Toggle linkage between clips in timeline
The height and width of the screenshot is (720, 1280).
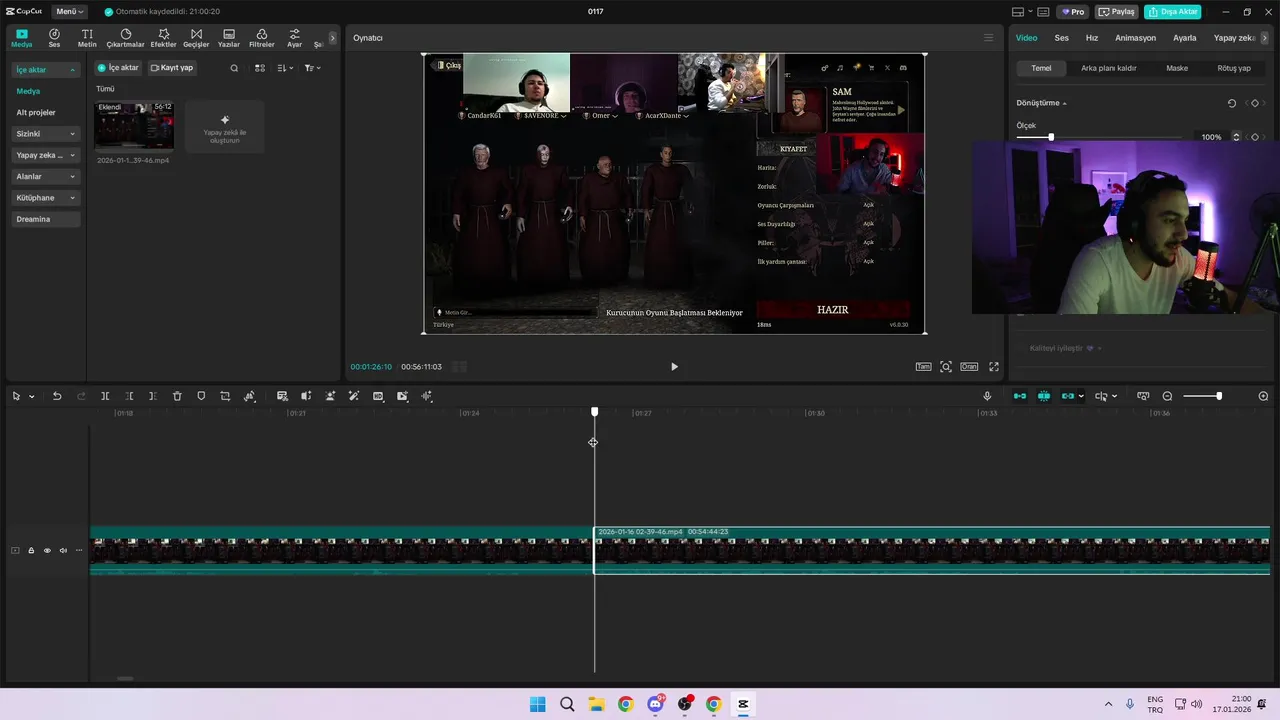click(1068, 396)
